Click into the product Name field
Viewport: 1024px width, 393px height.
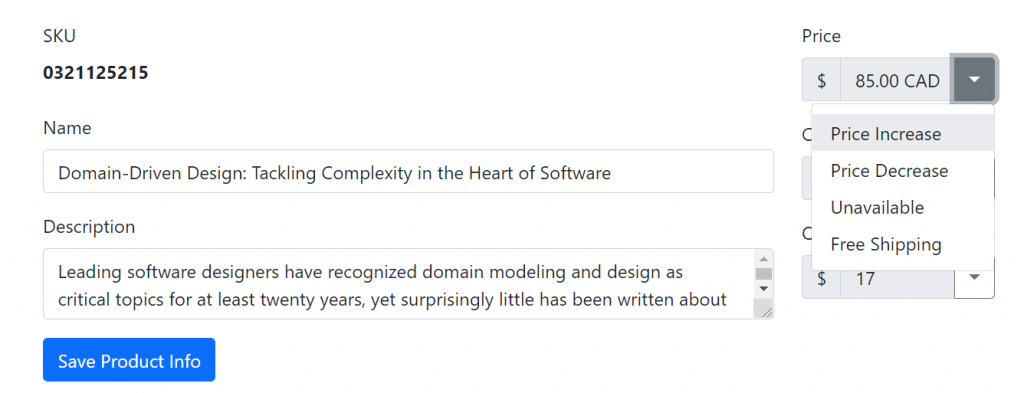[x=408, y=171]
